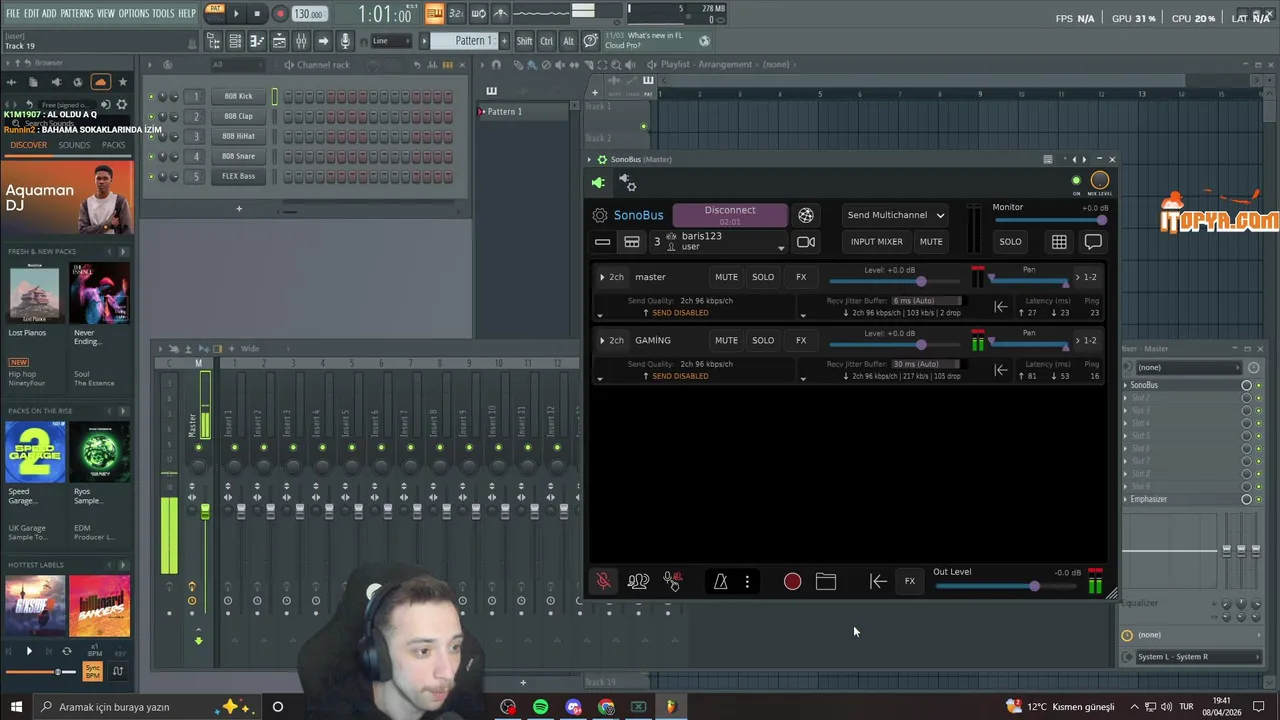Open FL Studio mixer from toolbar
The height and width of the screenshot is (720, 1280).
(301, 41)
